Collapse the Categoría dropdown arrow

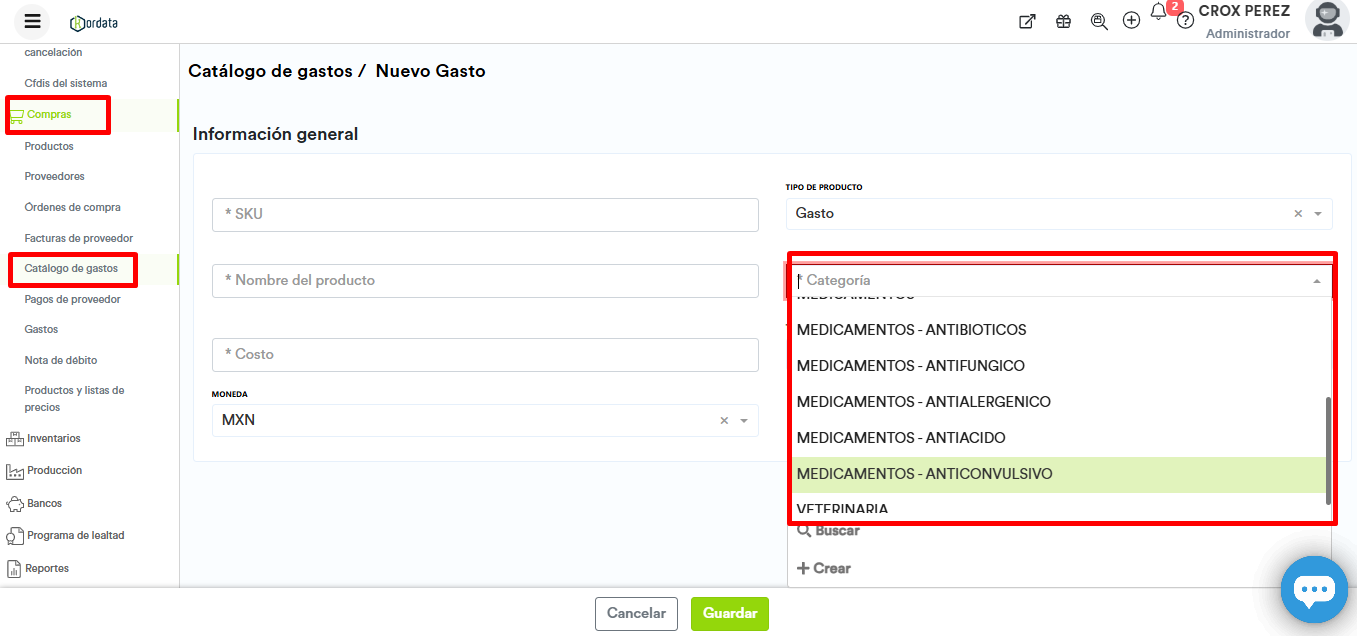(x=1316, y=282)
